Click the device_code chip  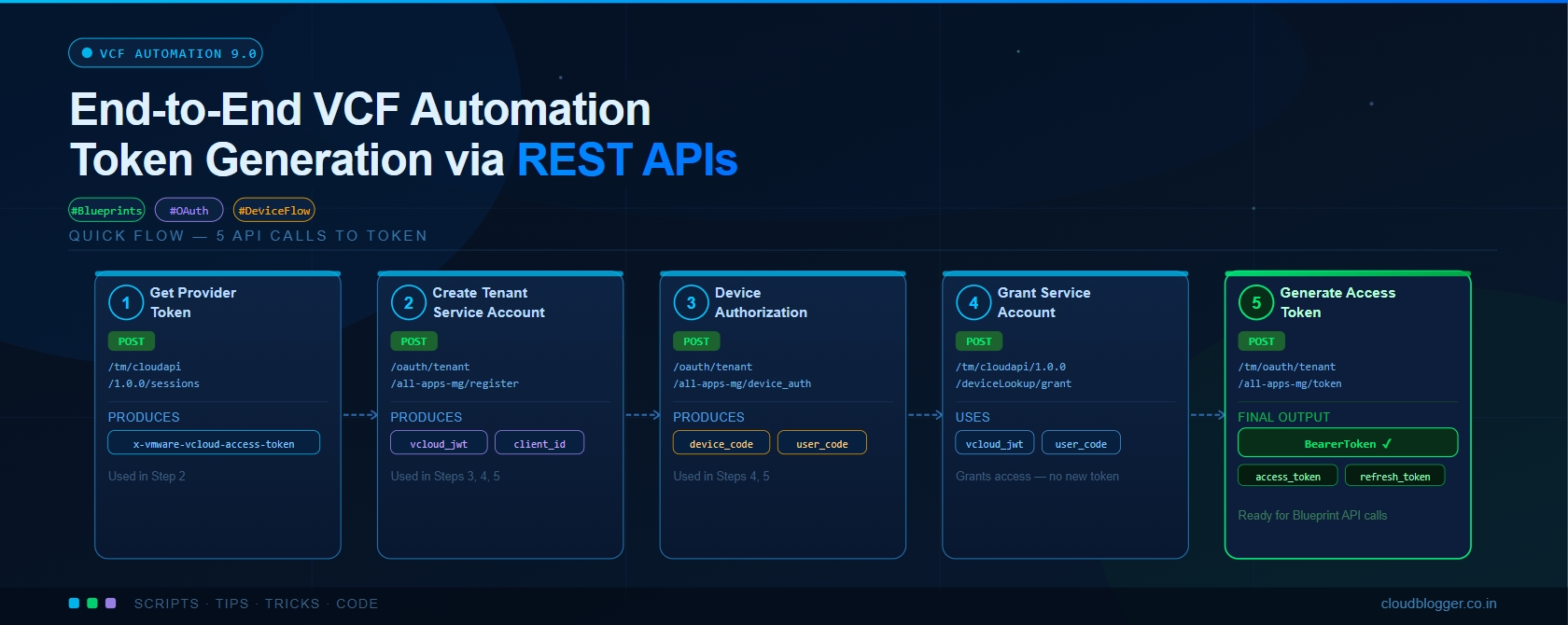(721, 443)
